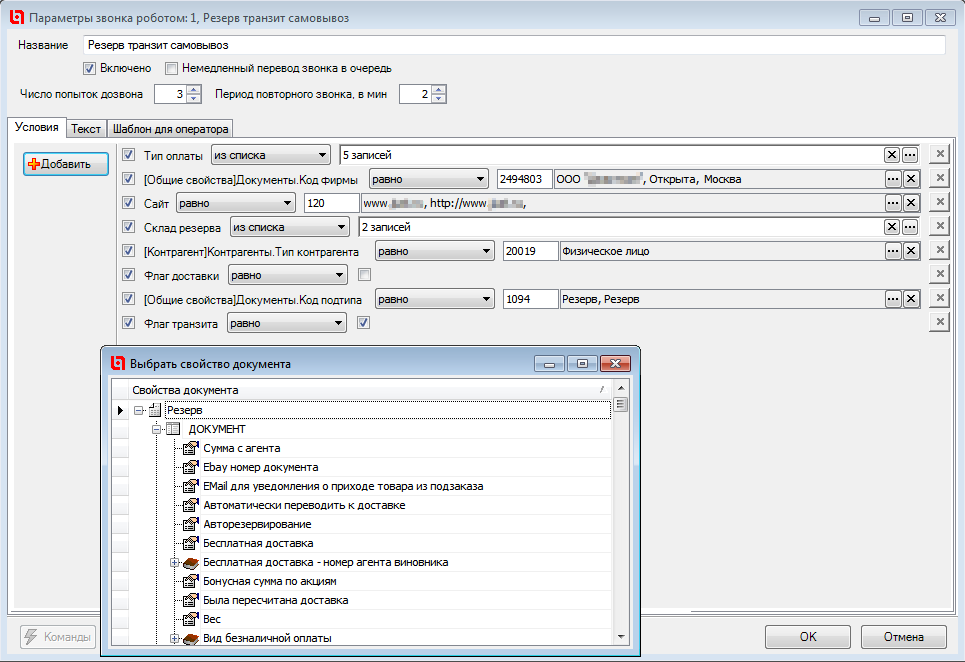The height and width of the screenshot is (662, 965).
Task: Open Тип оплаты operator dropdown 'из списка'
Action: [271, 155]
